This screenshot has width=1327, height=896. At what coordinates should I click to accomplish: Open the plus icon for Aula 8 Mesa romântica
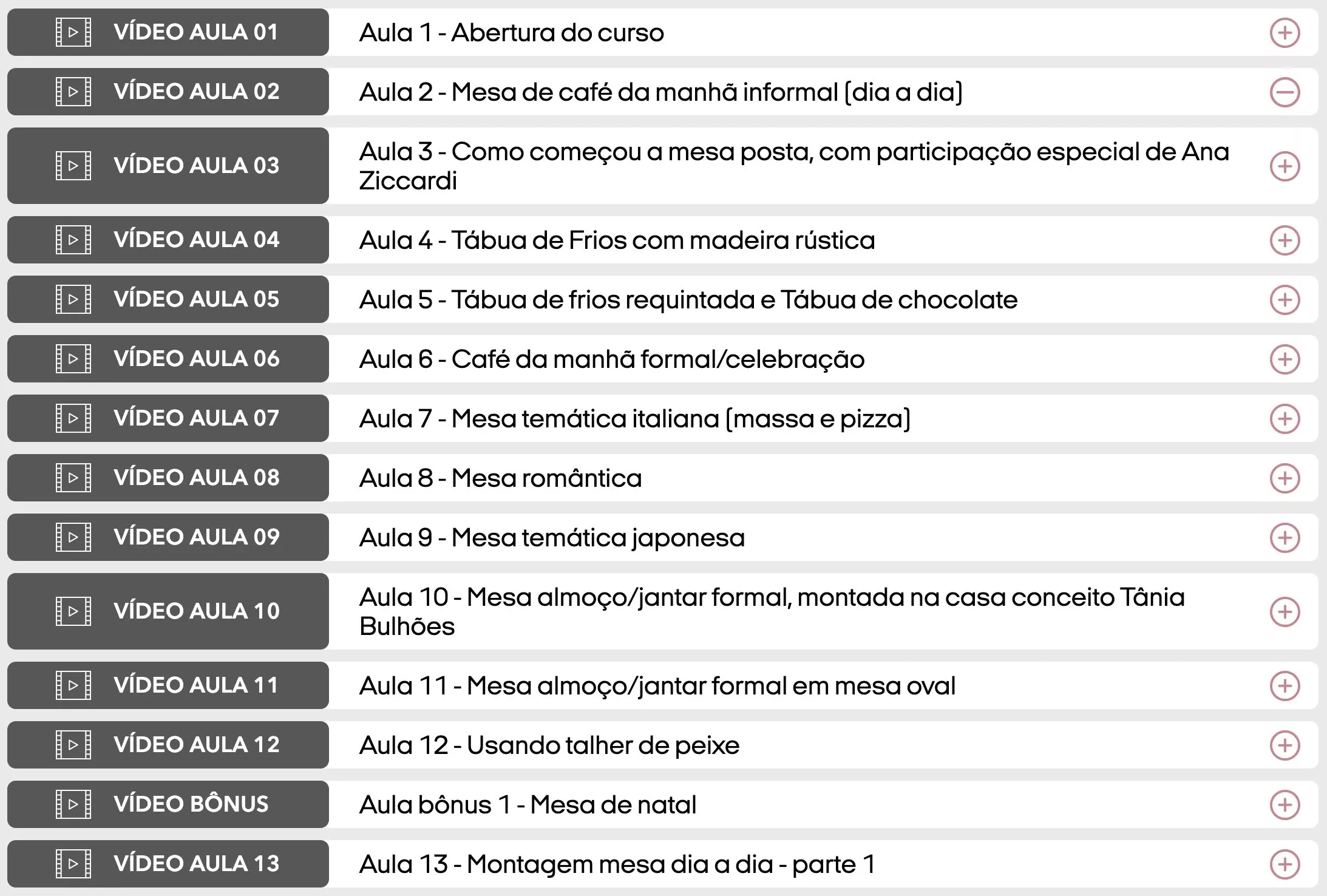coord(1285,478)
